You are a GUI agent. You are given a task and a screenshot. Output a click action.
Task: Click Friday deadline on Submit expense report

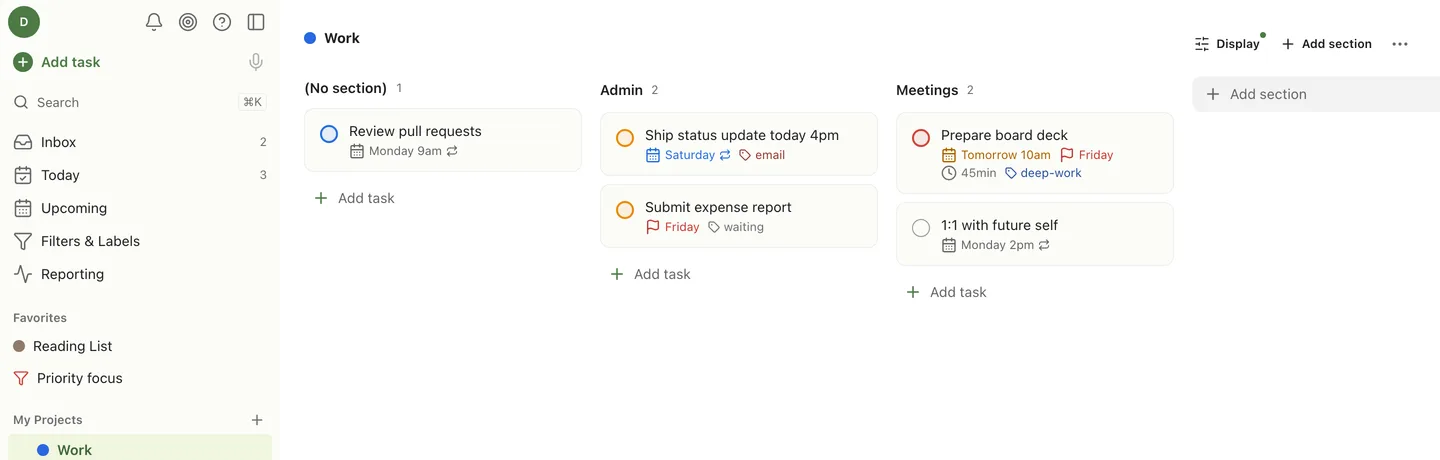pyautogui.click(x=673, y=227)
